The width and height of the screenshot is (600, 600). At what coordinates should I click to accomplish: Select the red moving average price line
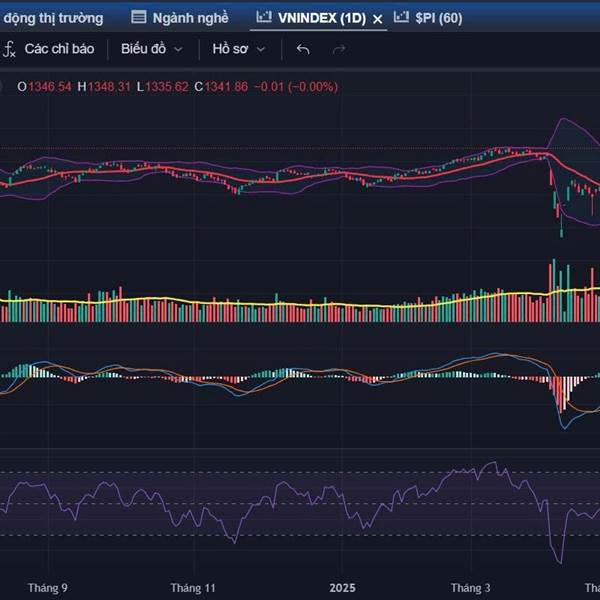click(298, 178)
